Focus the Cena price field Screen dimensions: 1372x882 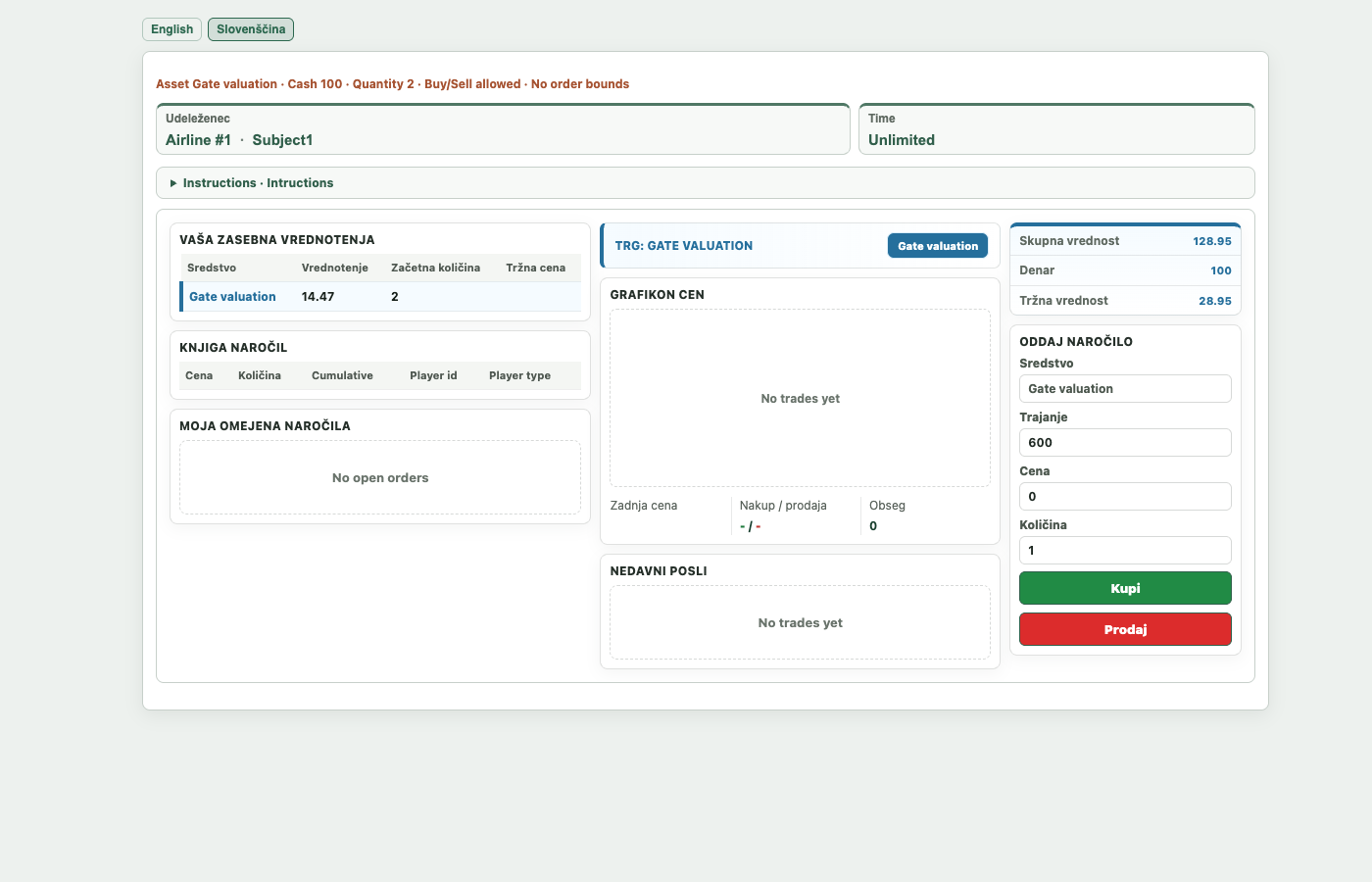coord(1125,497)
